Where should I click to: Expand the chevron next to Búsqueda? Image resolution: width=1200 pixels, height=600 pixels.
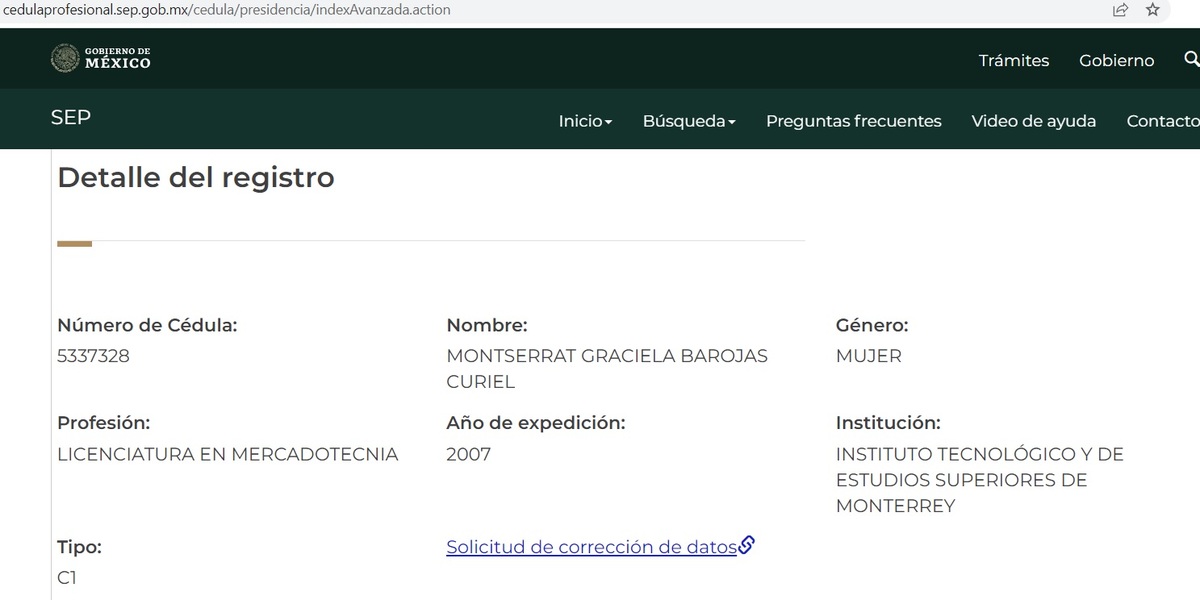coord(730,120)
